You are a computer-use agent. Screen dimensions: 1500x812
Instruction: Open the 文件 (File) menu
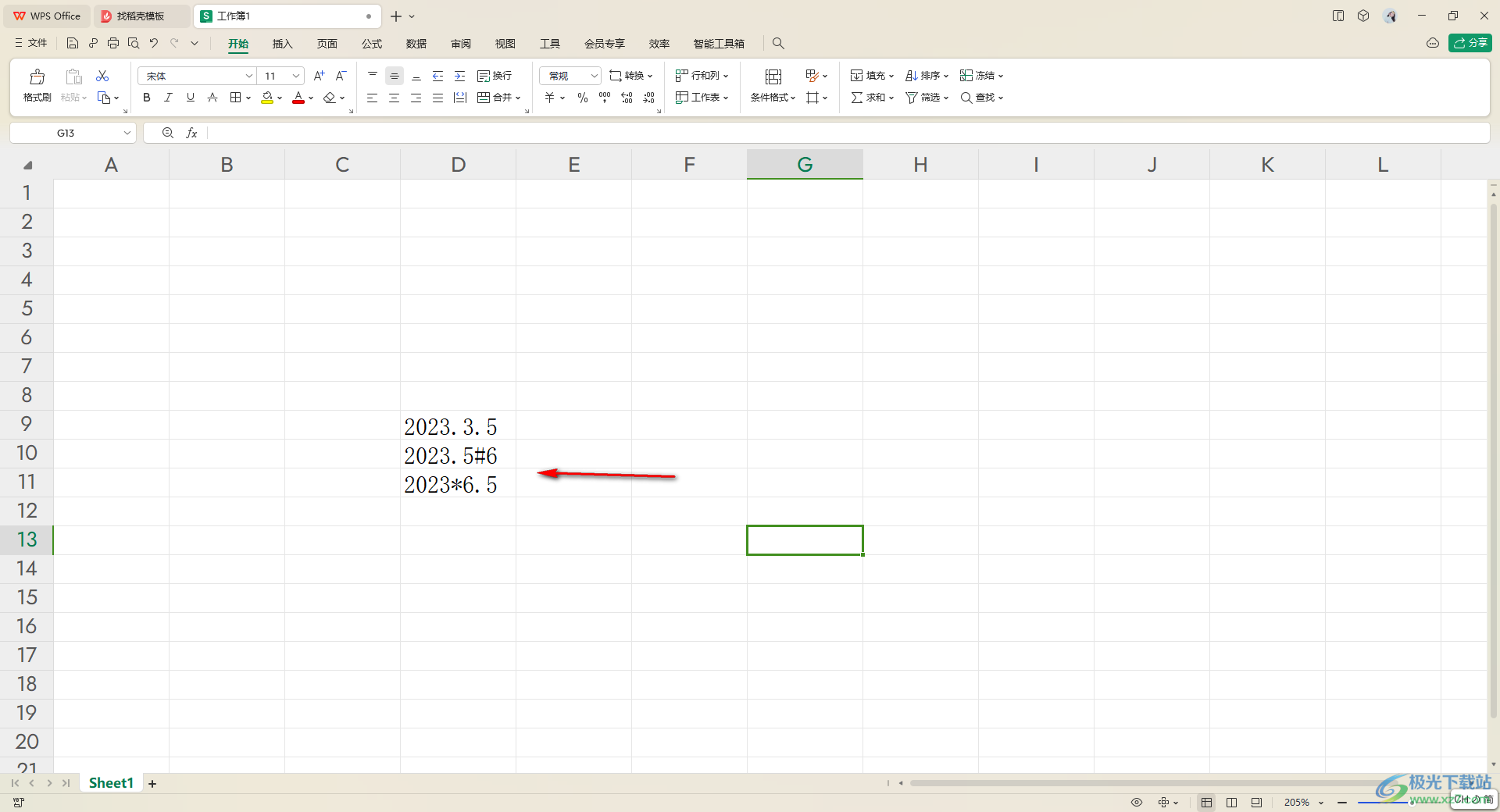tap(31, 44)
